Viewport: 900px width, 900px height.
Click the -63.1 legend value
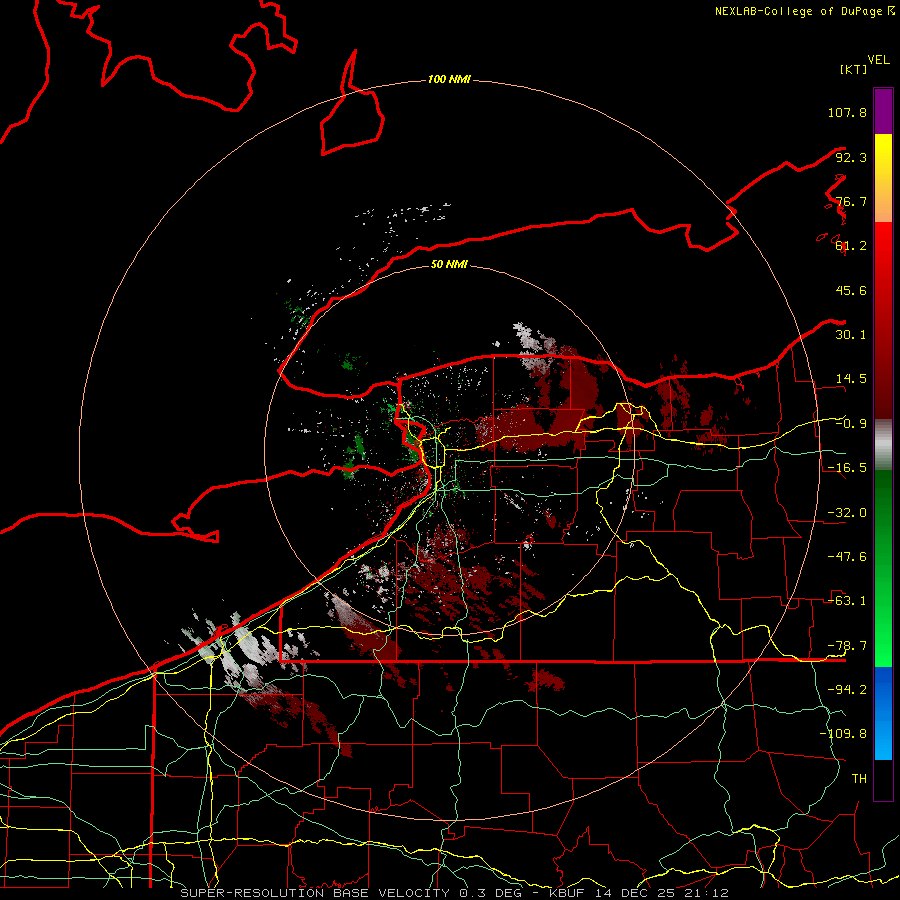coord(847,601)
